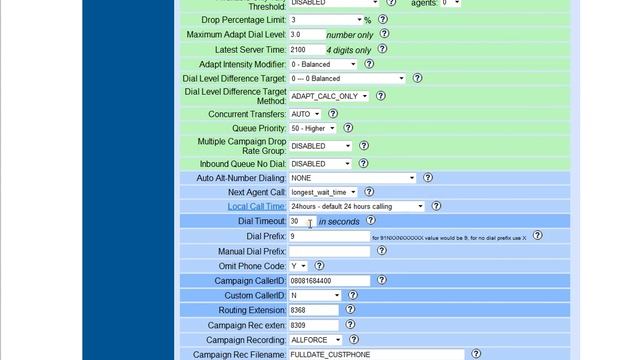Expand Drop Percentage Limit dropdown
The width and height of the screenshot is (640, 360).
[x=326, y=20]
